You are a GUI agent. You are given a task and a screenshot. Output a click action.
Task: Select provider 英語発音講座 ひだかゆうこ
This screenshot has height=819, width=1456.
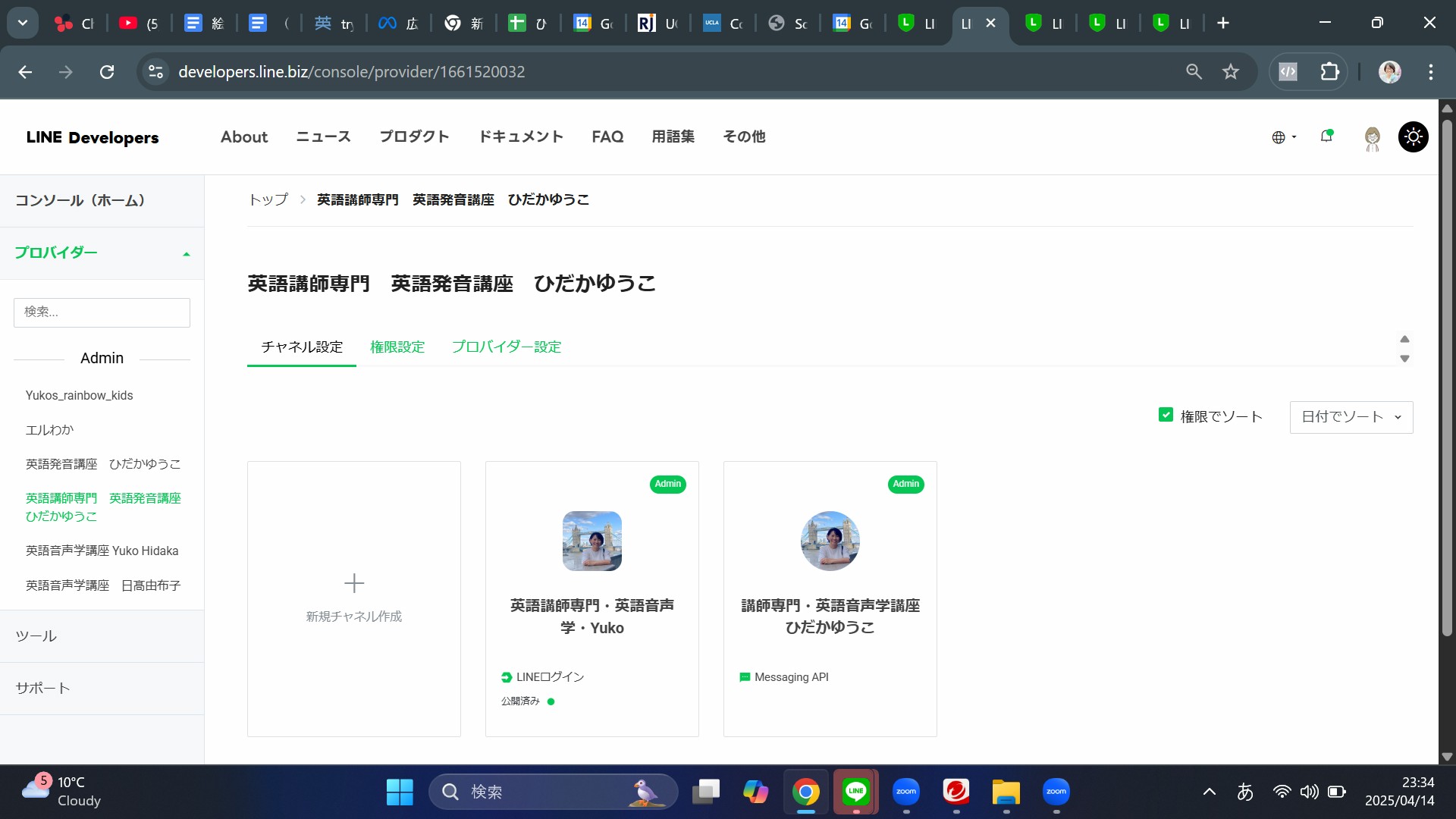click(x=103, y=464)
